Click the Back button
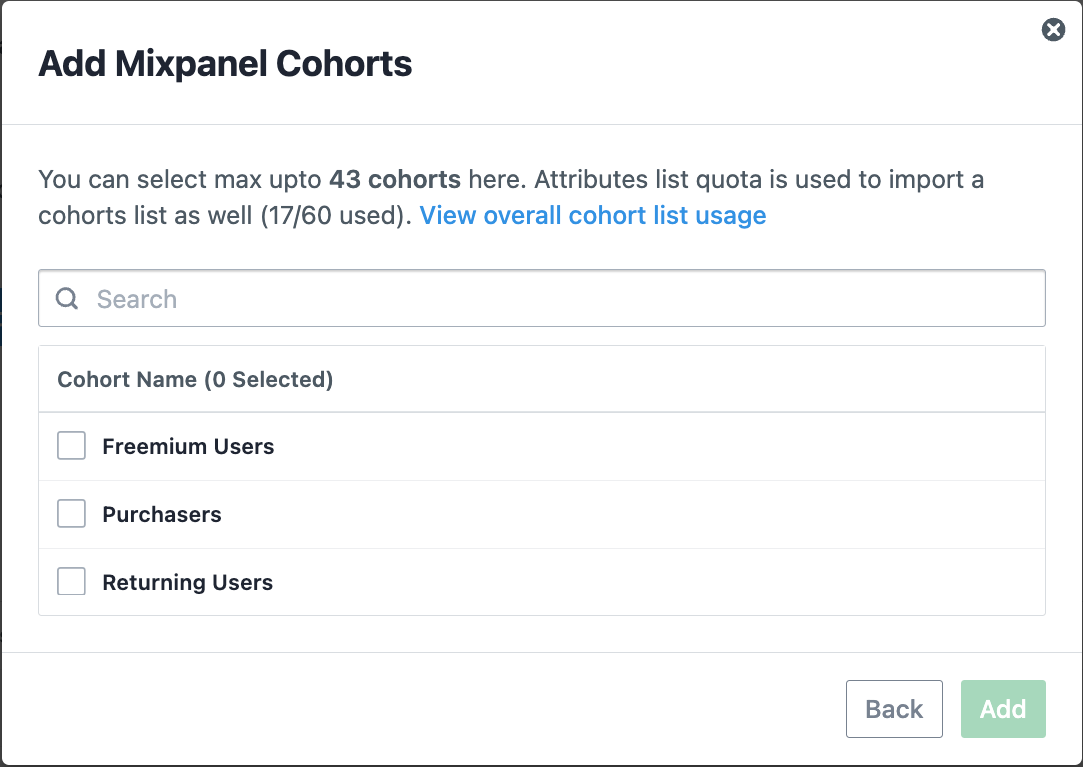This screenshot has height=767, width=1083. coord(894,709)
